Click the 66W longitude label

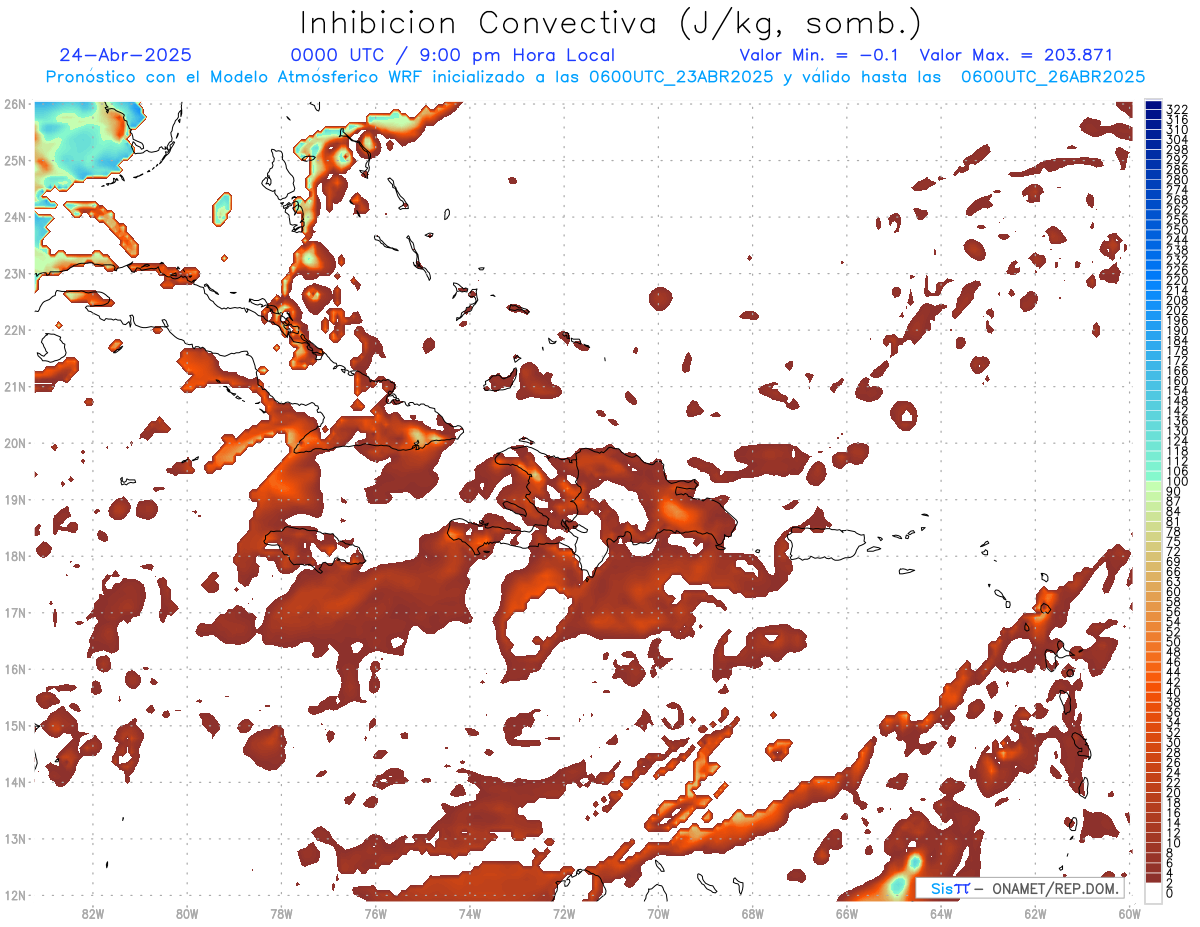point(846,913)
